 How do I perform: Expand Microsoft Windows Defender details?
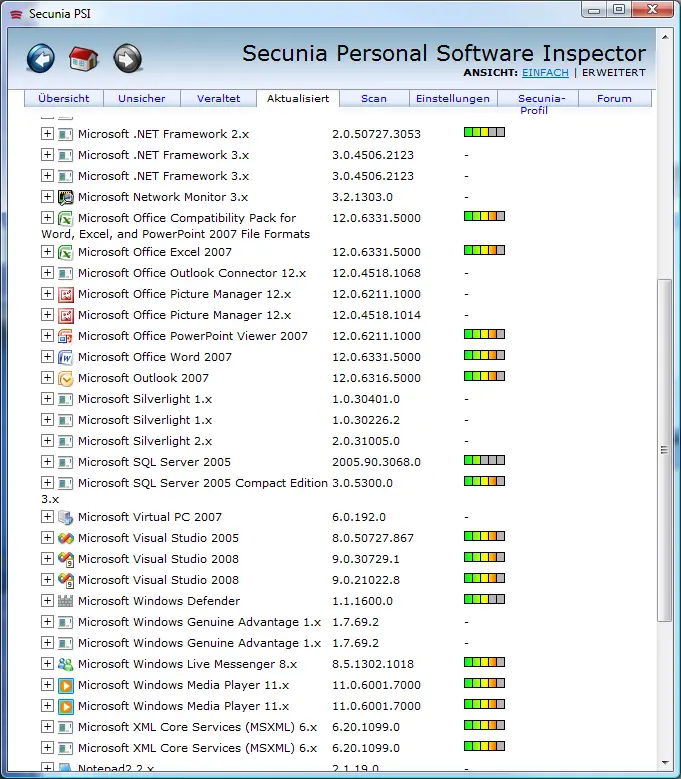(47, 601)
